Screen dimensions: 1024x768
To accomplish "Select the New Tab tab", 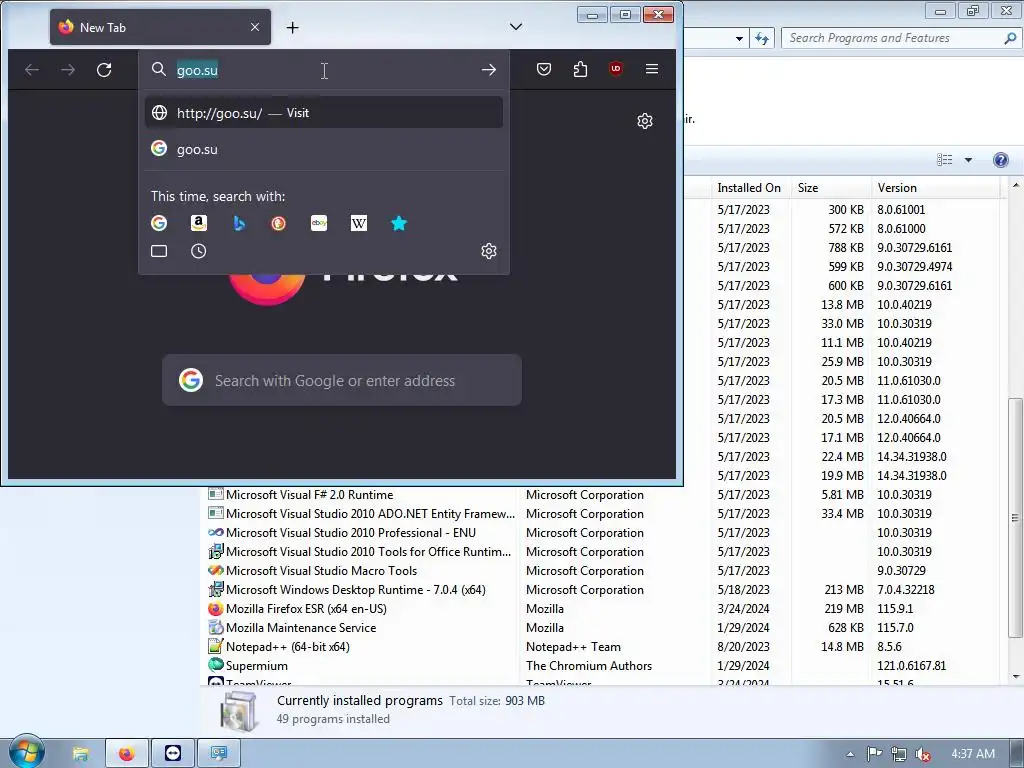I will [x=160, y=27].
